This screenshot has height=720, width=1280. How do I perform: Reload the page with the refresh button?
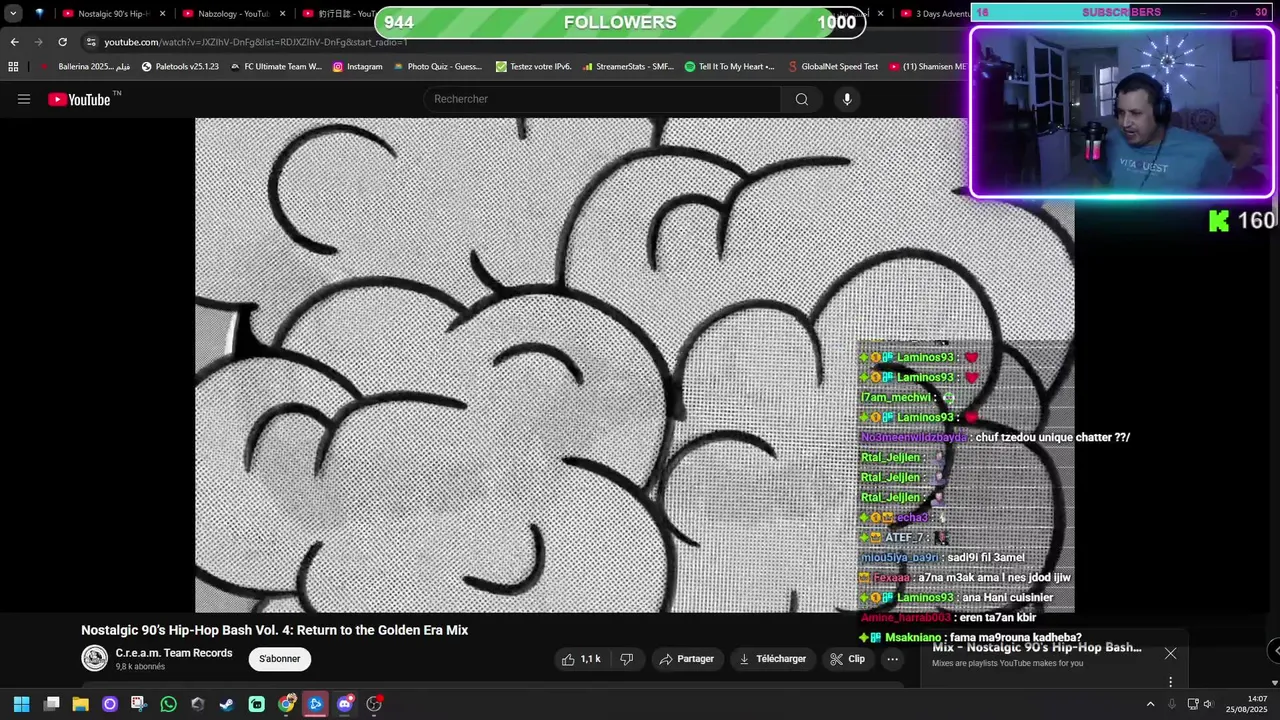point(62,42)
